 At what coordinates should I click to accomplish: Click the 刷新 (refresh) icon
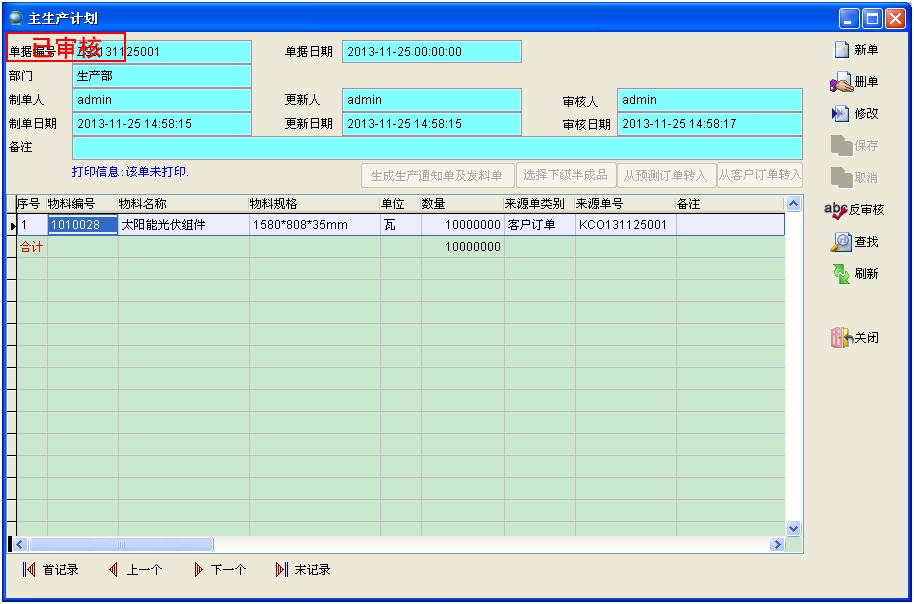(841, 274)
